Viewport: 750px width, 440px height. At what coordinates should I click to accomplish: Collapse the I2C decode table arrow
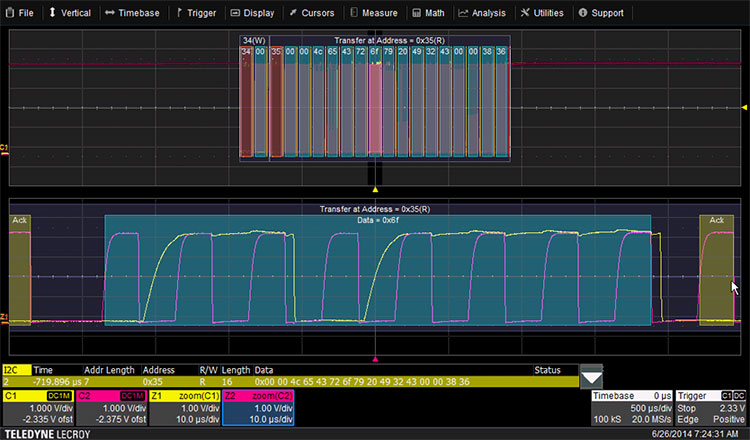[x=591, y=378]
